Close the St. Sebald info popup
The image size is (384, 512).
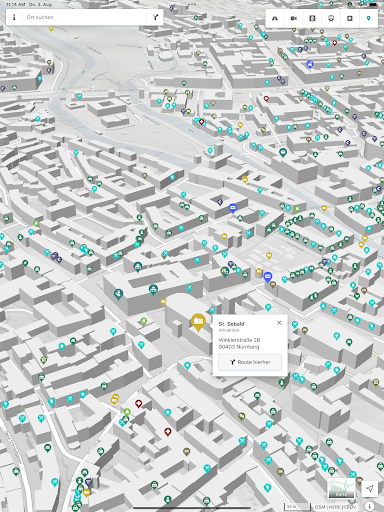coord(279,323)
